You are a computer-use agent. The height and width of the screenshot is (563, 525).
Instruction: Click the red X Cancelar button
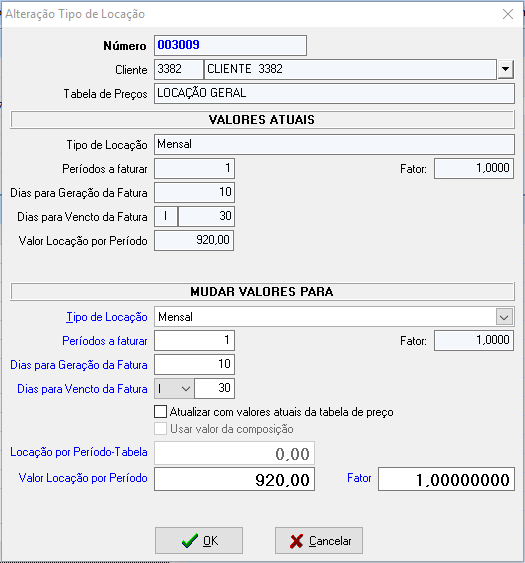319,540
